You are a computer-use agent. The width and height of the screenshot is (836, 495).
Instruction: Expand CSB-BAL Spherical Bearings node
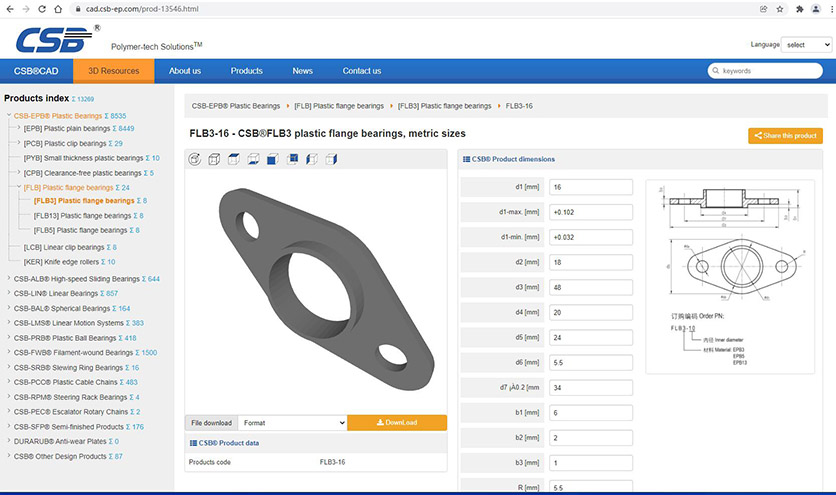point(9,307)
